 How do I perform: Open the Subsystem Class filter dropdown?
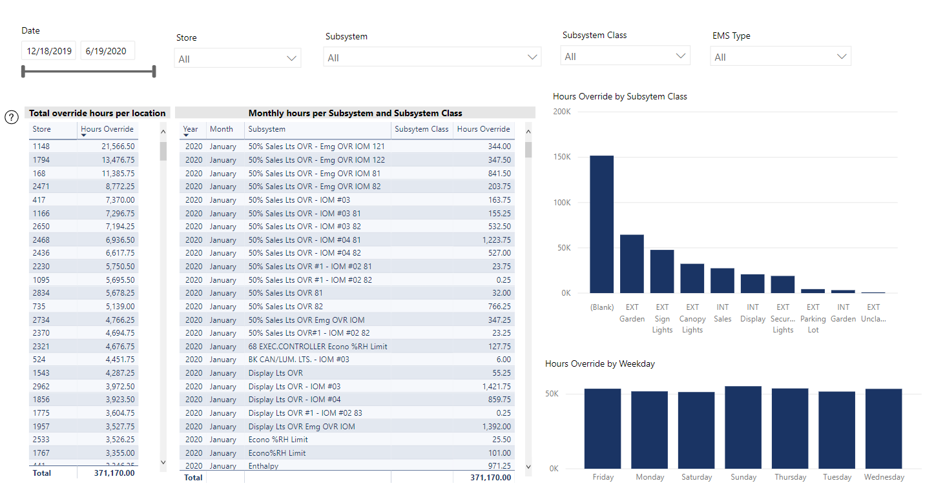625,57
